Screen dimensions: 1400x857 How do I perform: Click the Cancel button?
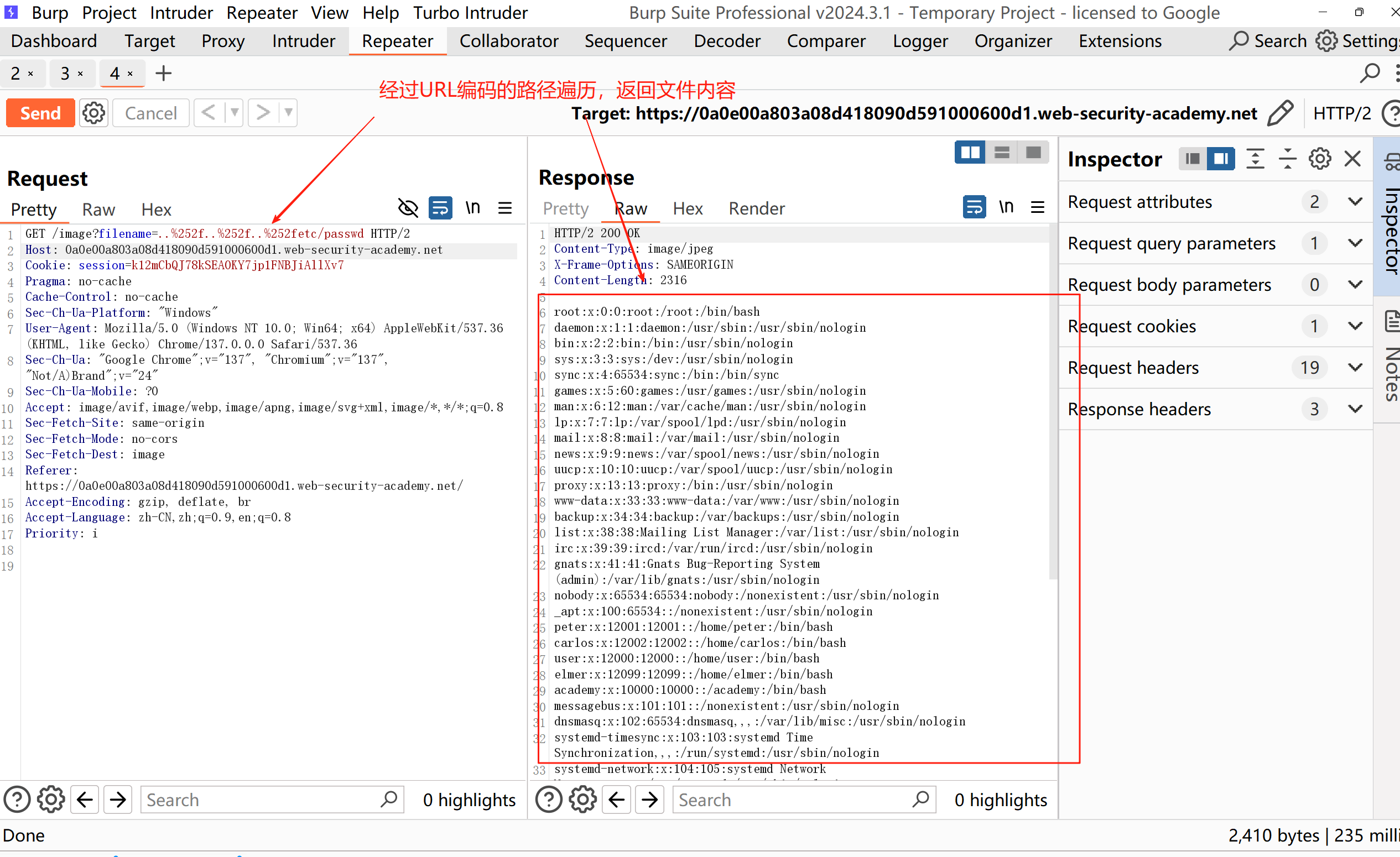pos(150,113)
